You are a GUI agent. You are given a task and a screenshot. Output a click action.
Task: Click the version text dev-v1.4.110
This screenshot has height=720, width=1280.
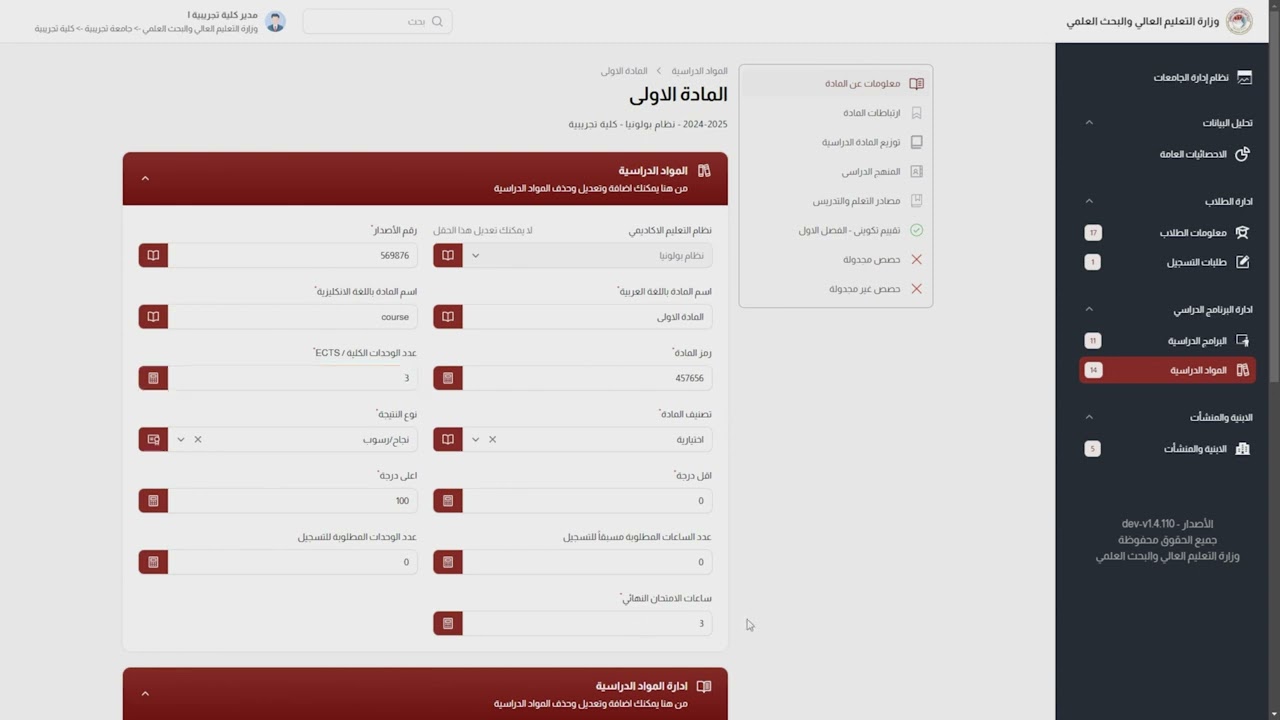[1167, 524]
